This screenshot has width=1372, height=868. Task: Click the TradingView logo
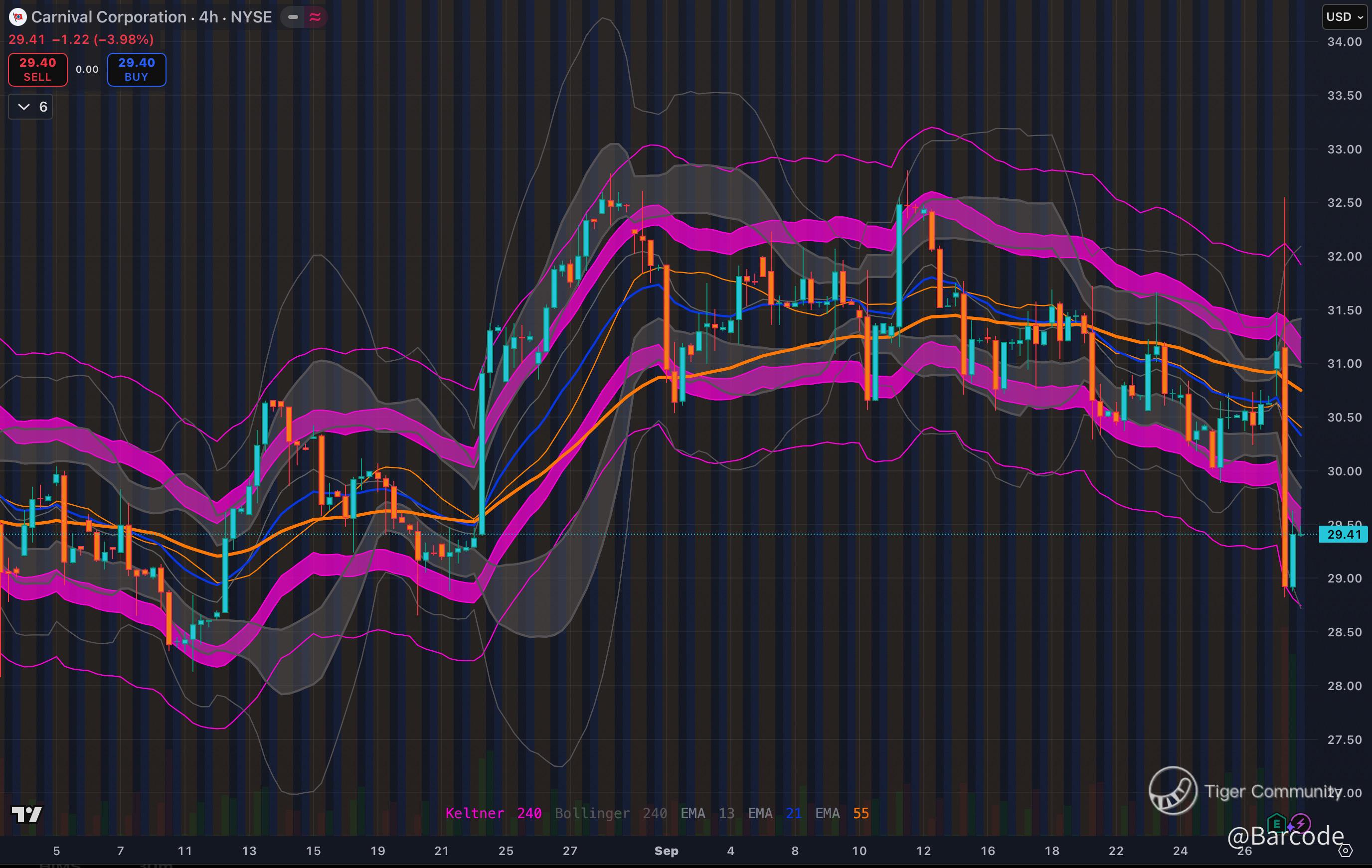point(27,815)
